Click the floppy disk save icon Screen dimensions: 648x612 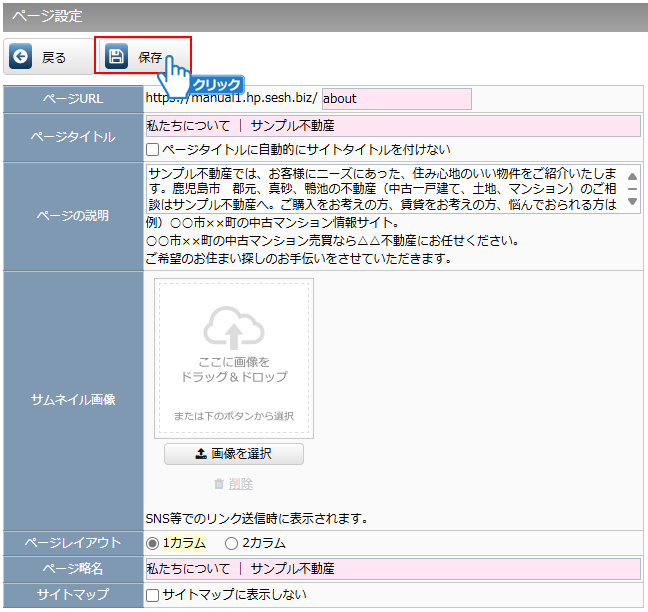[117, 57]
